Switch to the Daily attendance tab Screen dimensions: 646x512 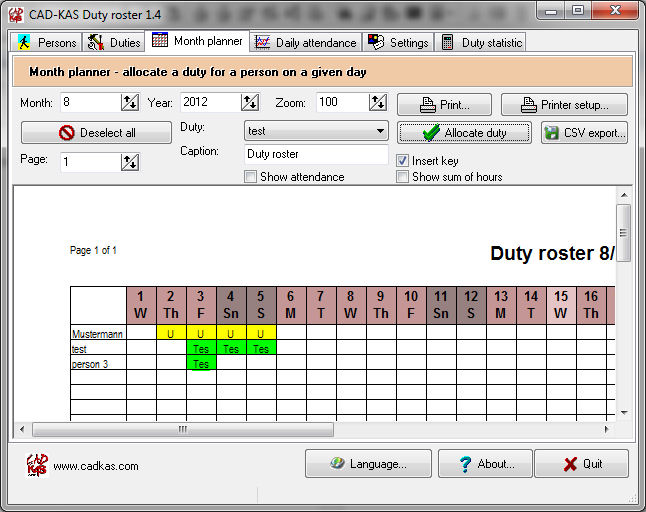(x=305, y=42)
